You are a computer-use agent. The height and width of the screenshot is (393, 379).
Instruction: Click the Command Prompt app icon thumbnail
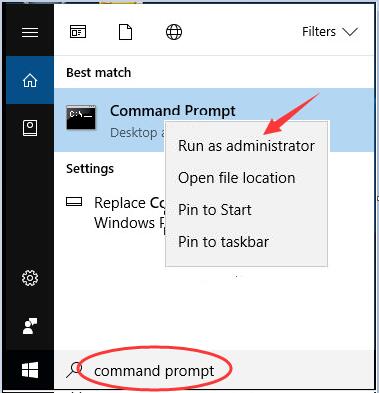[x=81, y=117]
